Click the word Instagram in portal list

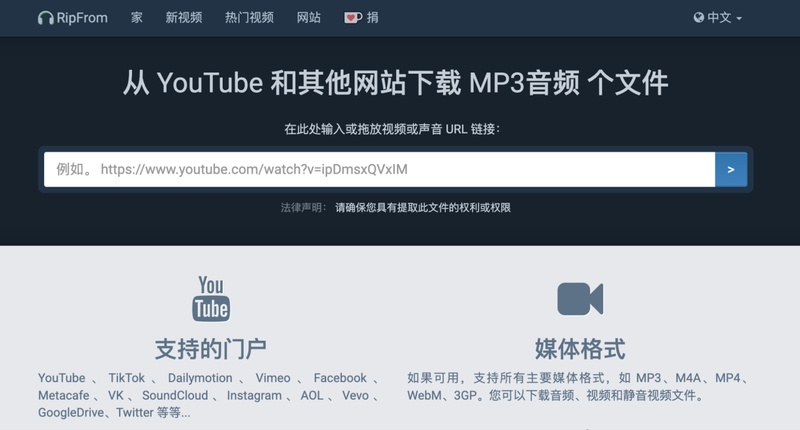254,395
